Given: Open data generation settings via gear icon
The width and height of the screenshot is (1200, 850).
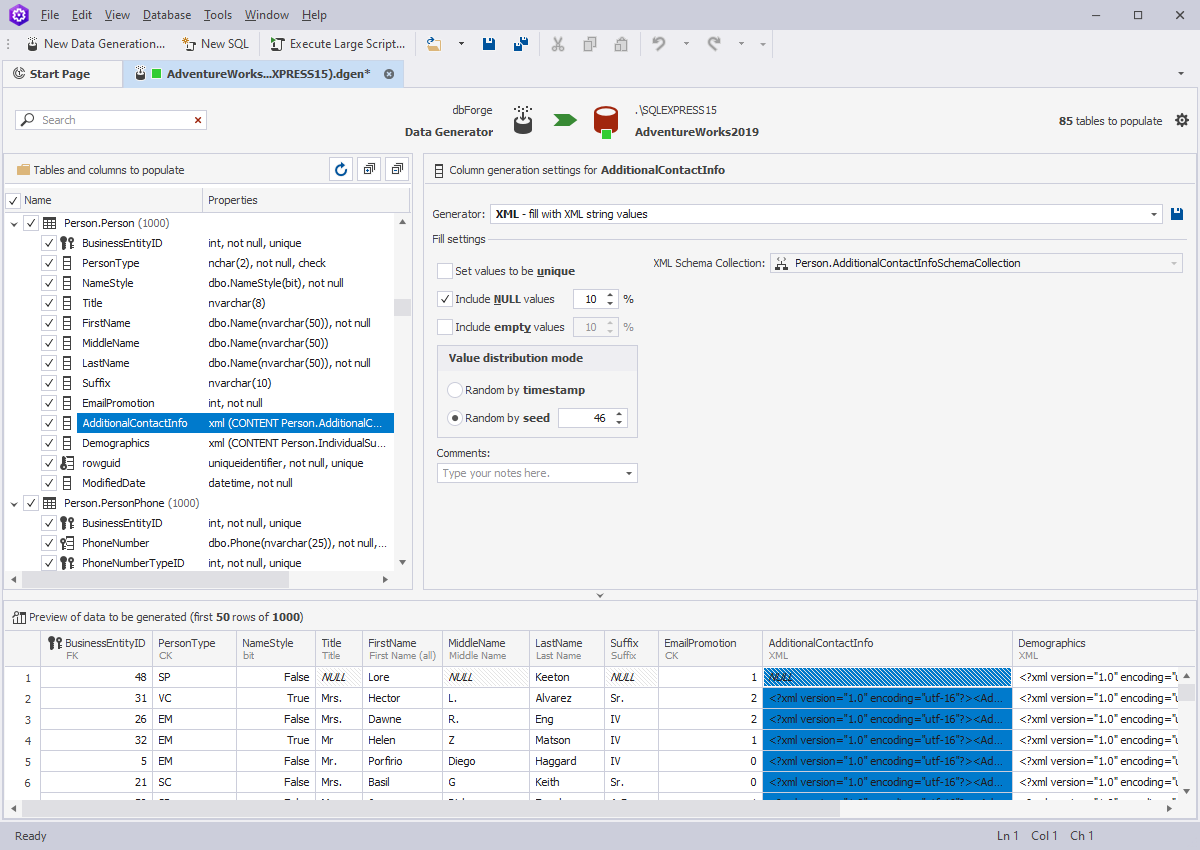Looking at the screenshot, I should 1182,120.
